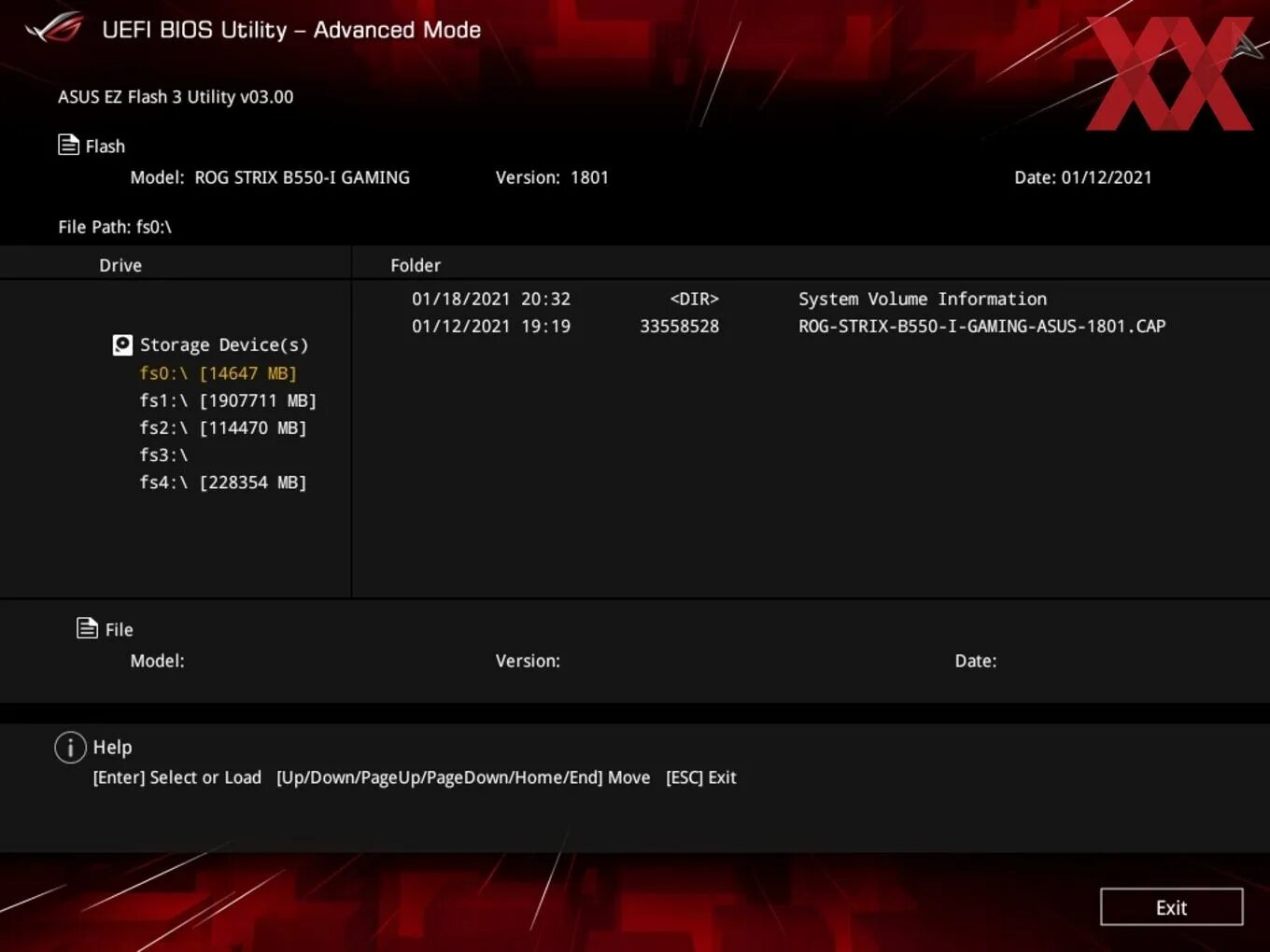Click the Flash section document icon
Image resolution: width=1270 pixels, height=952 pixels.
(68, 145)
